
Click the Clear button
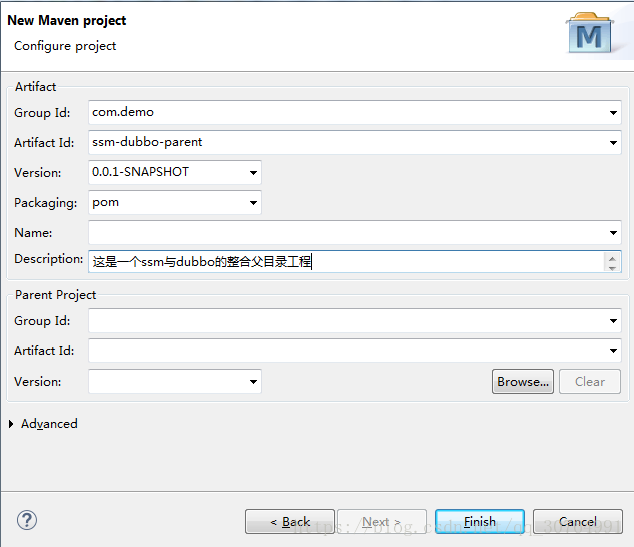(x=590, y=382)
